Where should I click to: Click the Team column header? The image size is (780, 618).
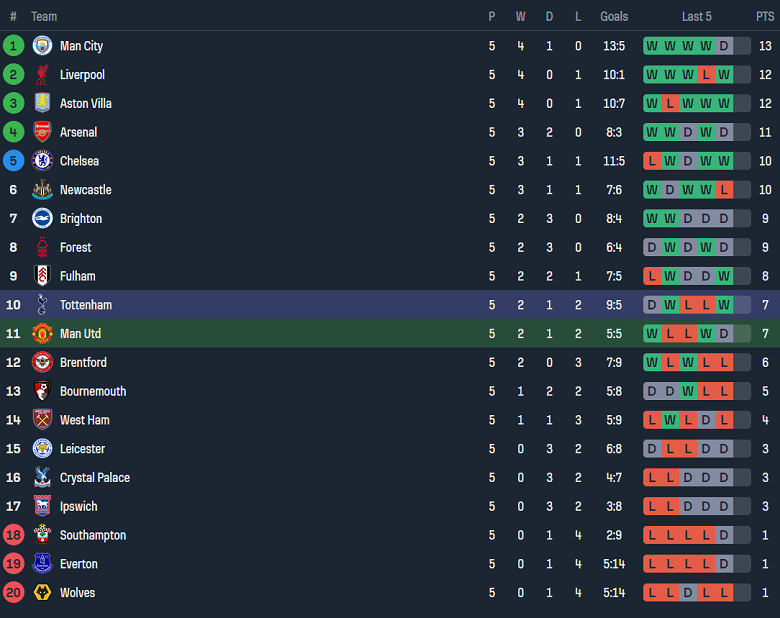coord(44,16)
